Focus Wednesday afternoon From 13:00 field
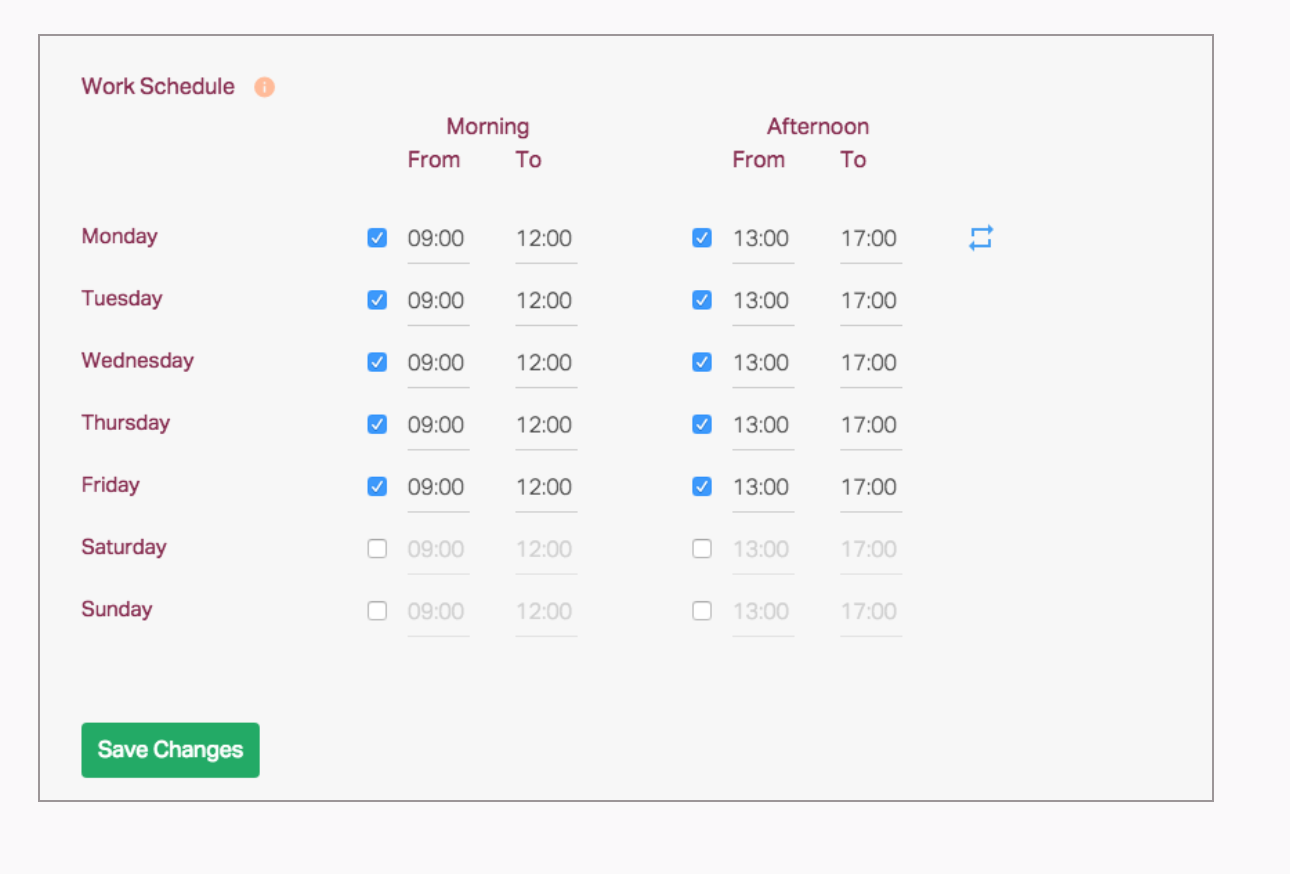The width and height of the screenshot is (1290, 874). click(763, 363)
